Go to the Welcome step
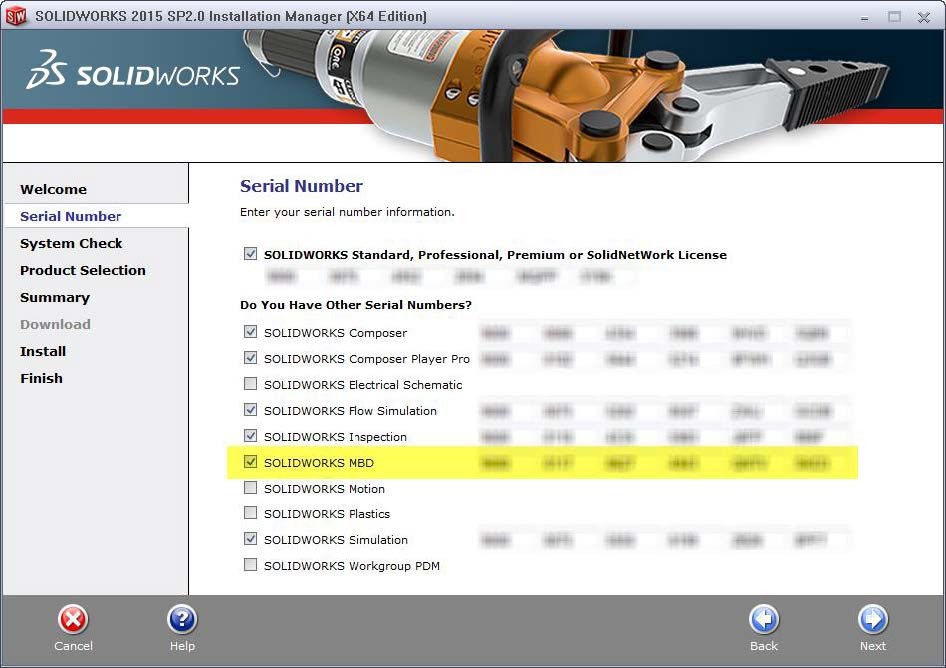This screenshot has height=668, width=946. (x=53, y=189)
